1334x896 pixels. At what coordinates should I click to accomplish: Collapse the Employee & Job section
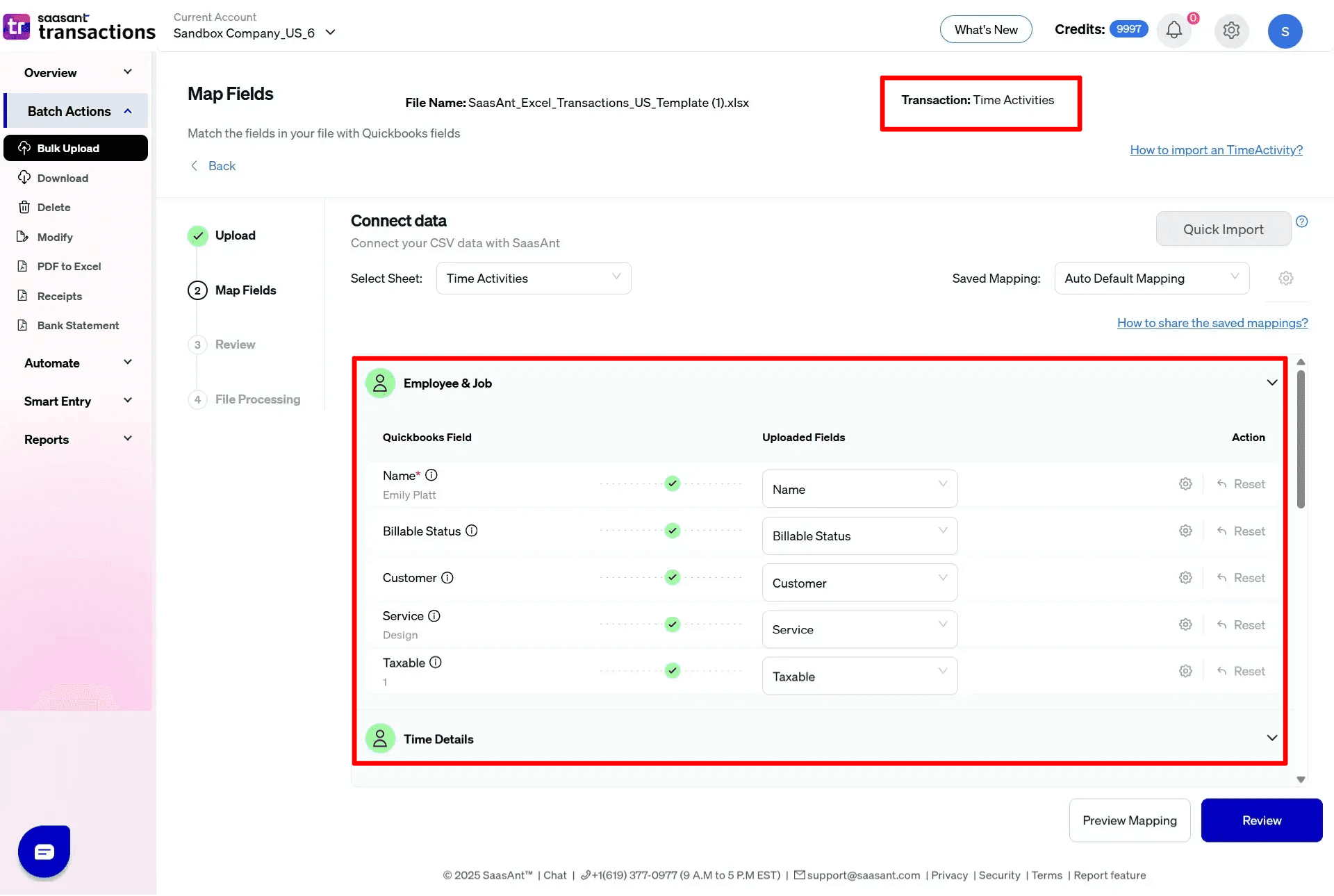[x=1271, y=383]
